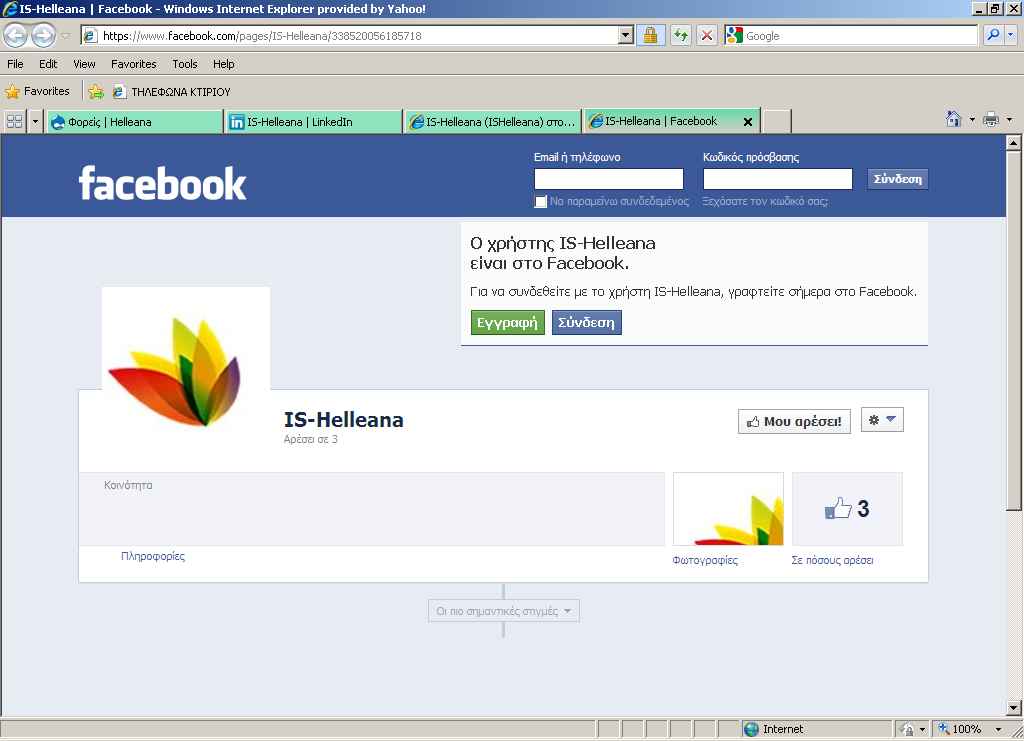This screenshot has width=1024, height=741.
Task: Click the page scrollbar up arrow
Action: click(1013, 142)
